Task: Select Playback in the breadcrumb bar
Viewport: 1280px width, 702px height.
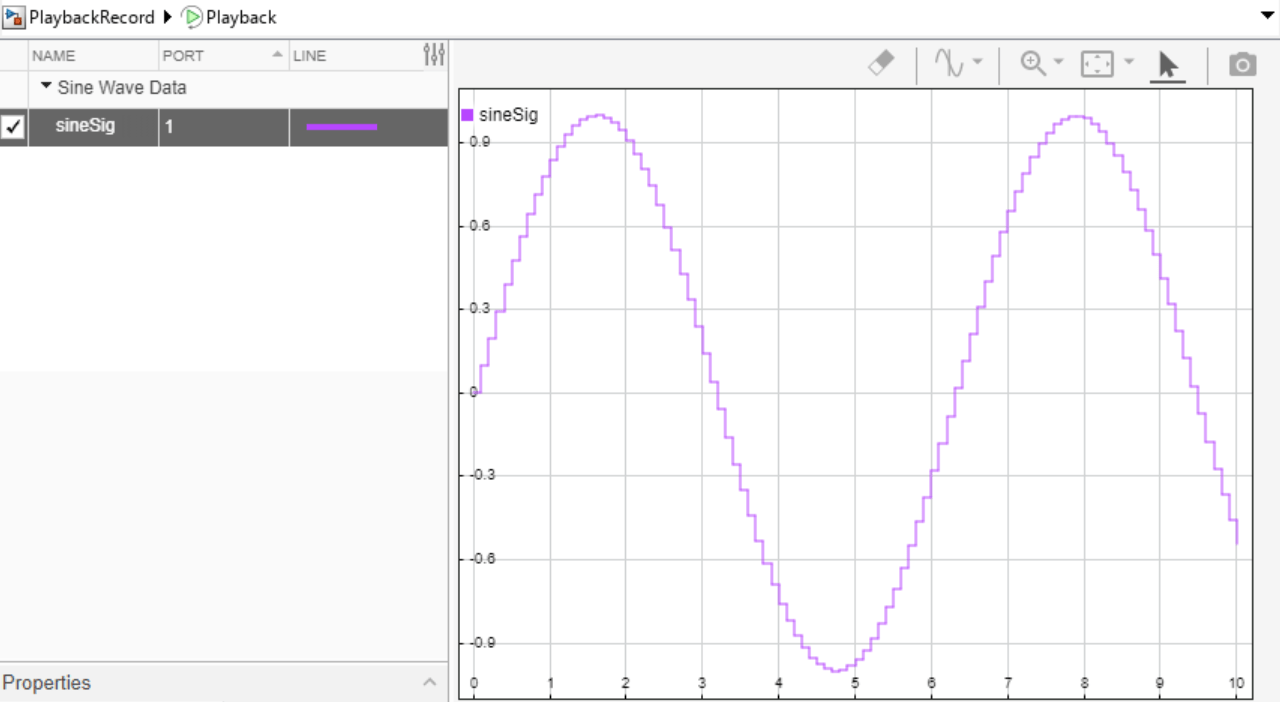Action: [x=238, y=17]
